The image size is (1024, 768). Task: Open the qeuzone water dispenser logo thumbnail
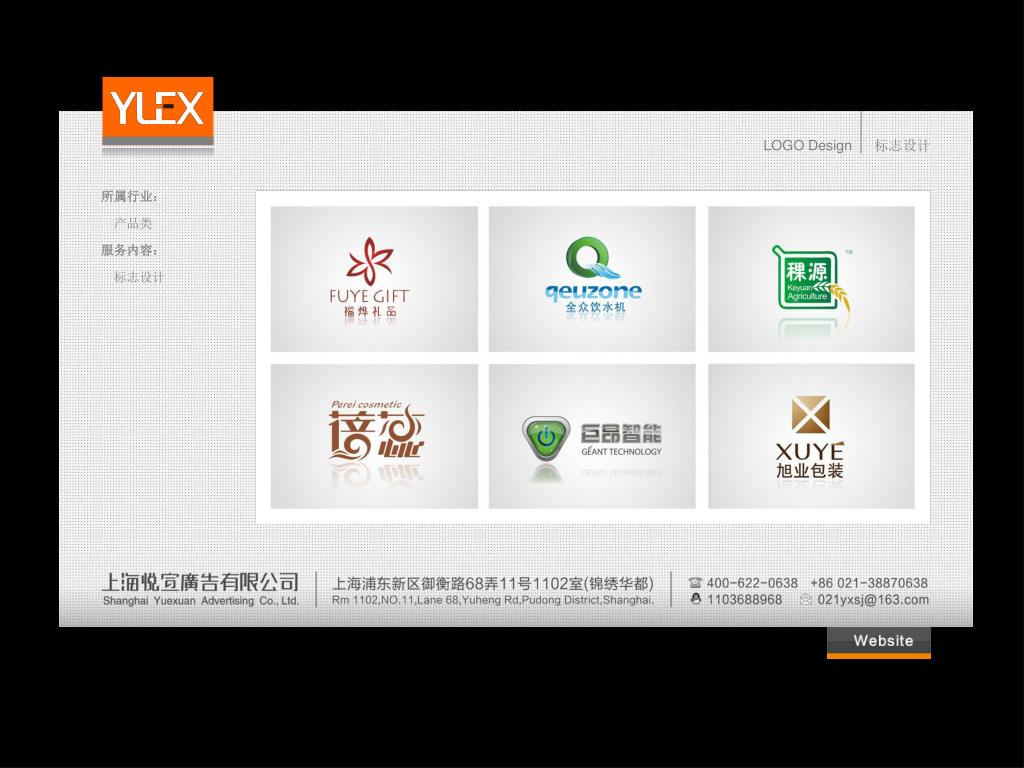592,279
